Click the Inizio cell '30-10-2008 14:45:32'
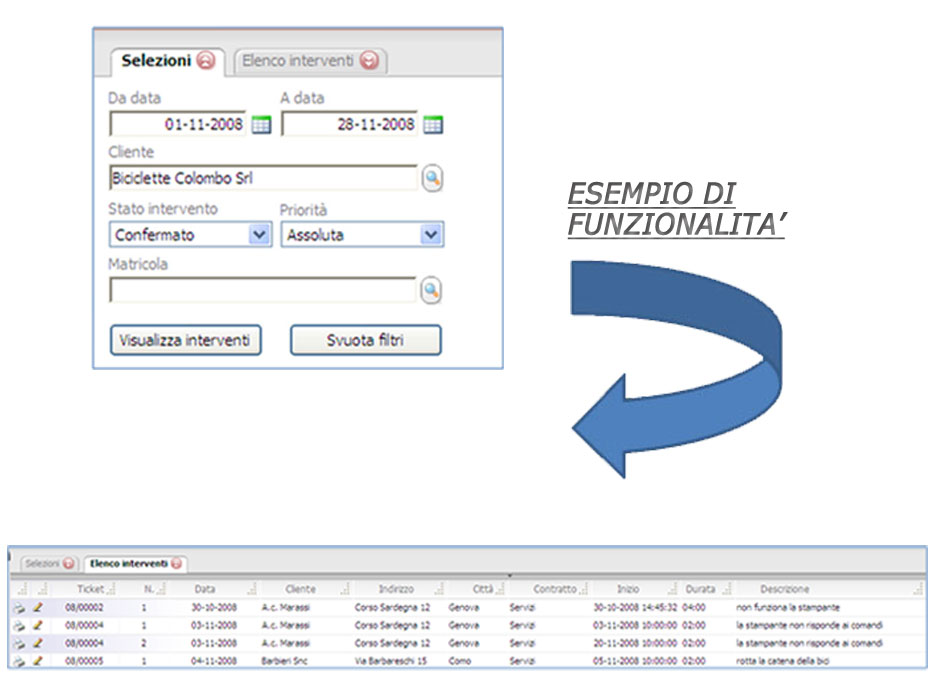935x694 pixels. pos(635,608)
